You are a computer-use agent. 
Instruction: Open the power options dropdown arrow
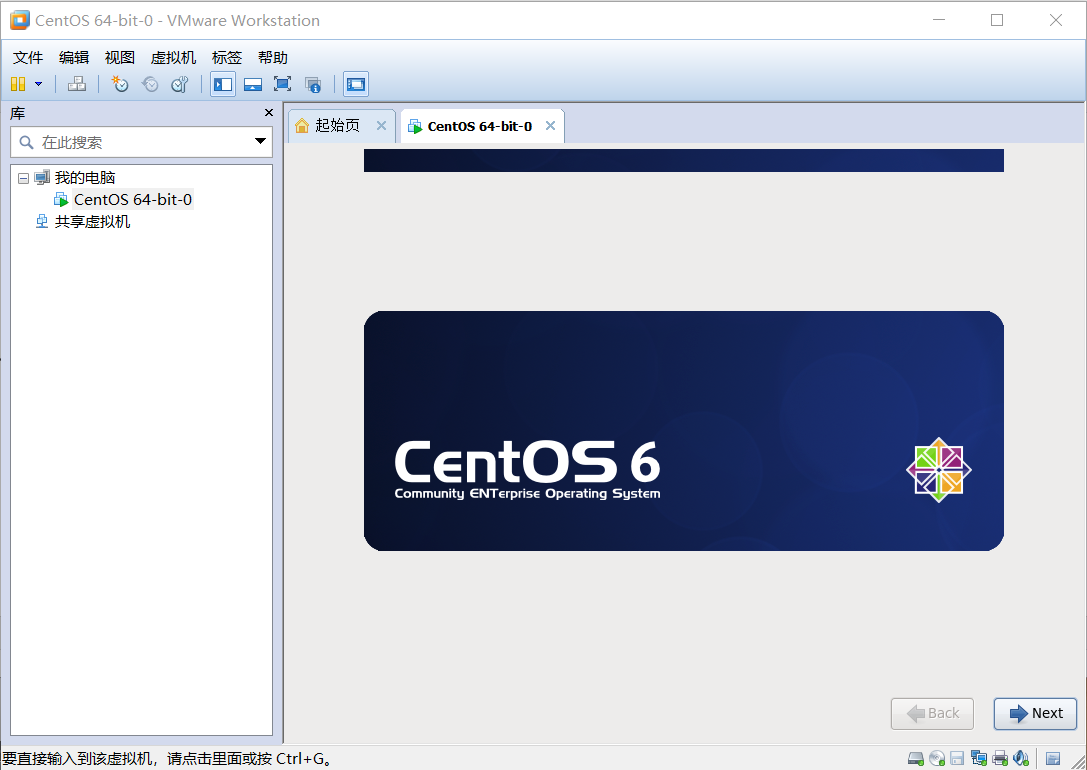coord(38,84)
